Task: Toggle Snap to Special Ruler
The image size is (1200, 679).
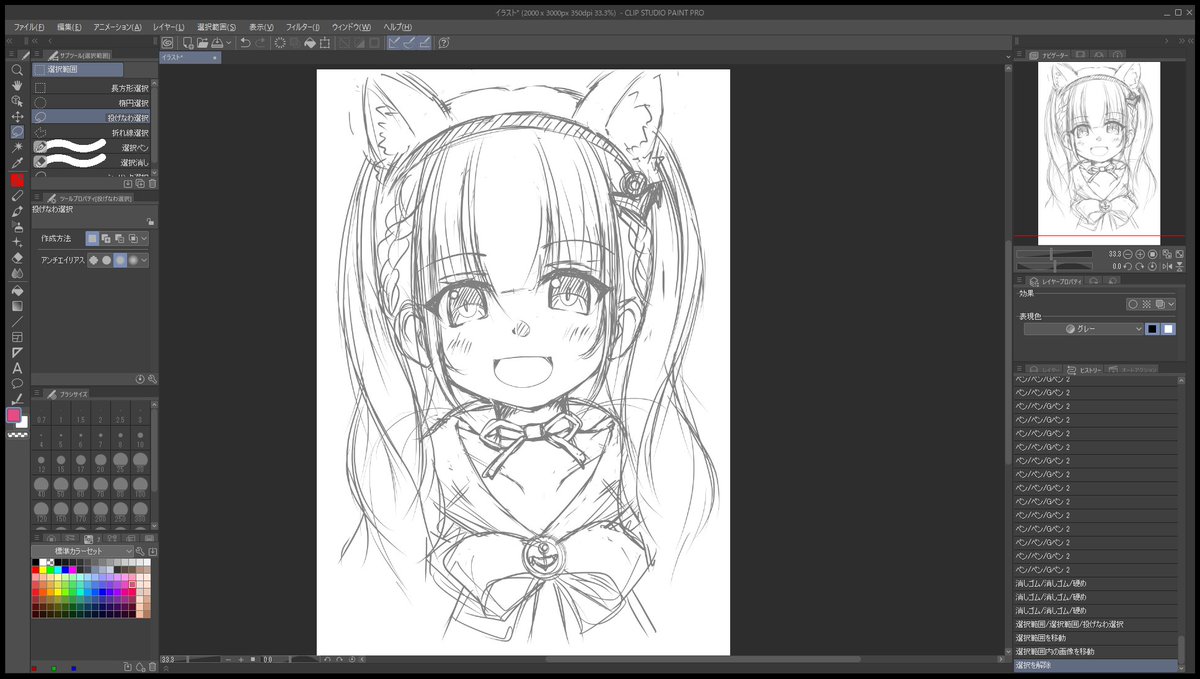Action: [x=410, y=43]
